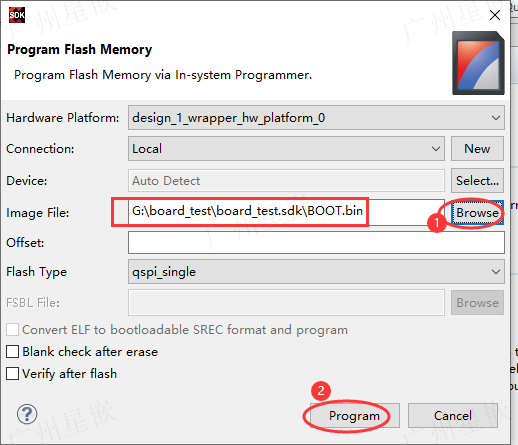
Task: Click the Offset input field
Action: tap(316, 243)
